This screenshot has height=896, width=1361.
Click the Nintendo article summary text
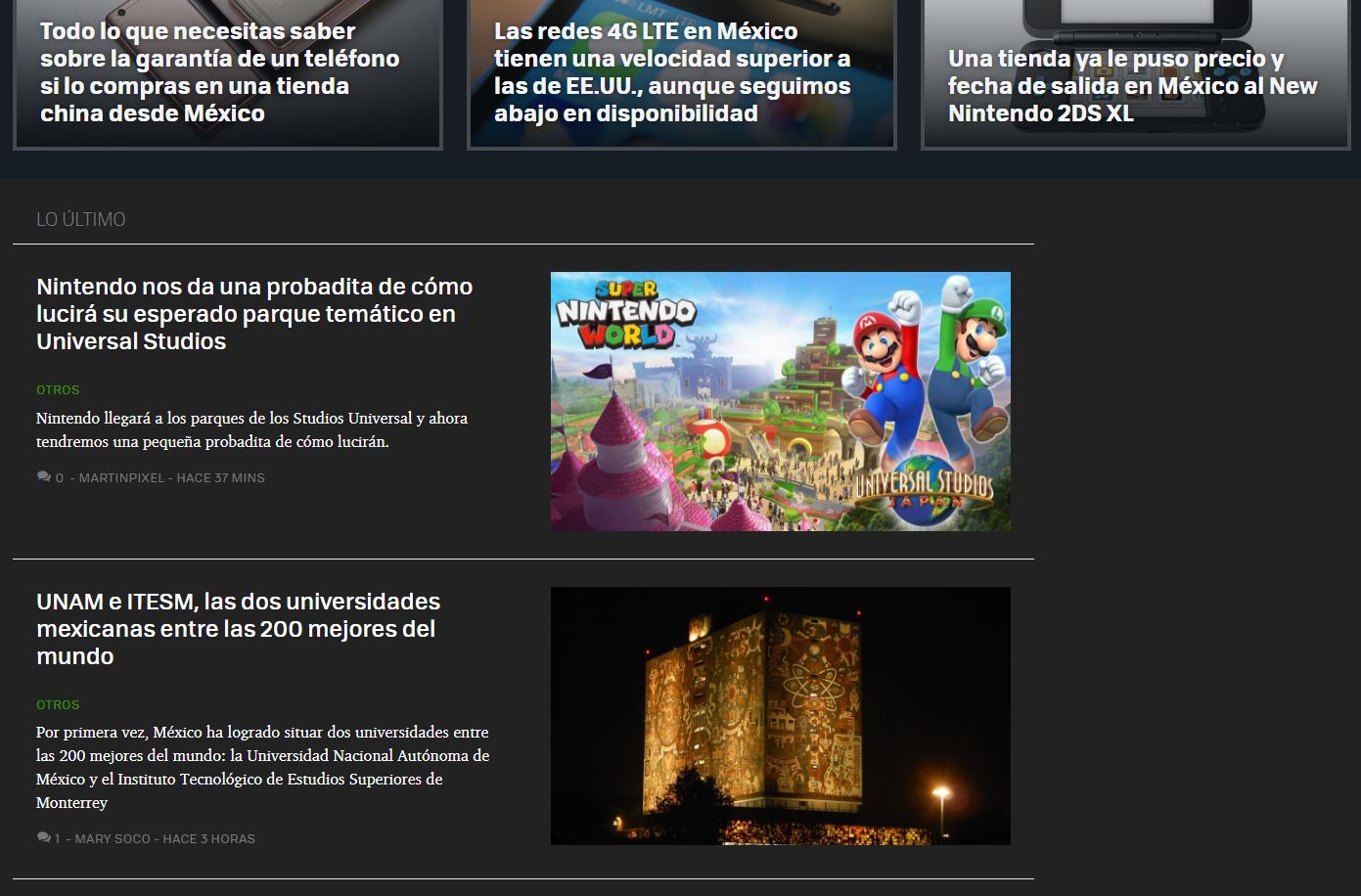click(251, 429)
